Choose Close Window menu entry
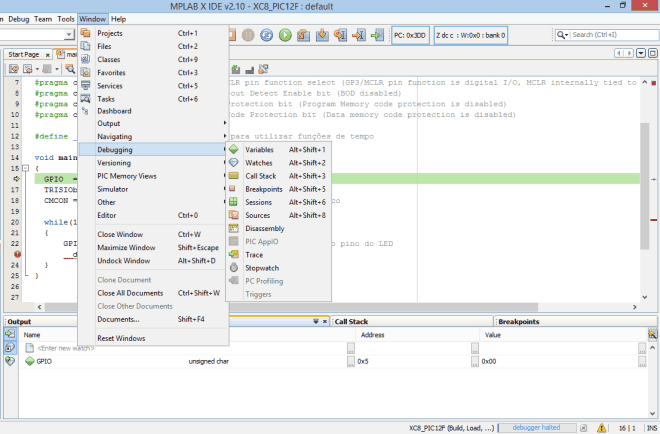Image resolution: width=660 pixels, height=434 pixels. point(153,234)
